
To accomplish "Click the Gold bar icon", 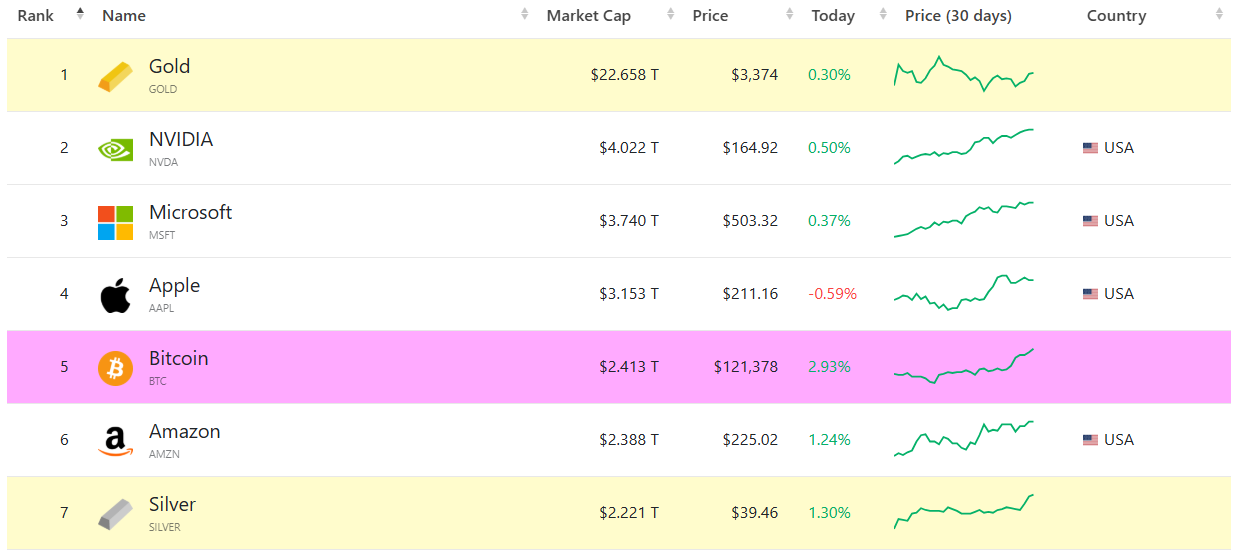I will coord(115,76).
